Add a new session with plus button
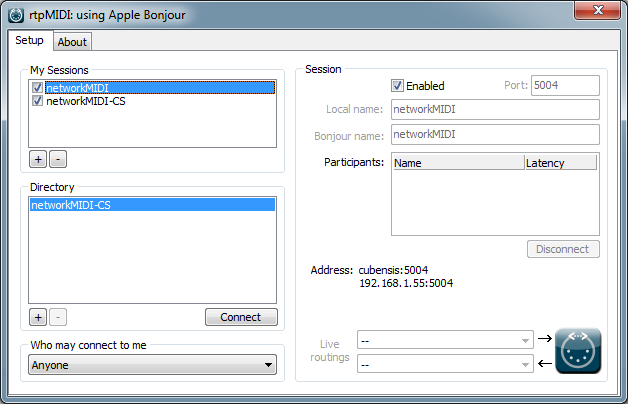The image size is (628, 404). (37, 159)
